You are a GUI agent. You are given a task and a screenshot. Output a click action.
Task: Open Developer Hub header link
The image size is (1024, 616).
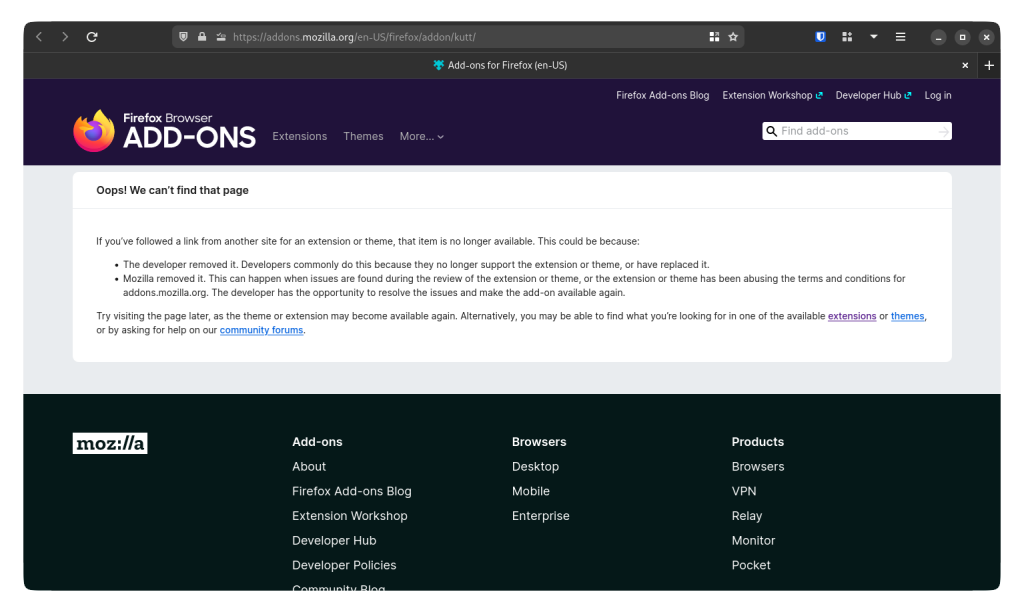(x=873, y=95)
